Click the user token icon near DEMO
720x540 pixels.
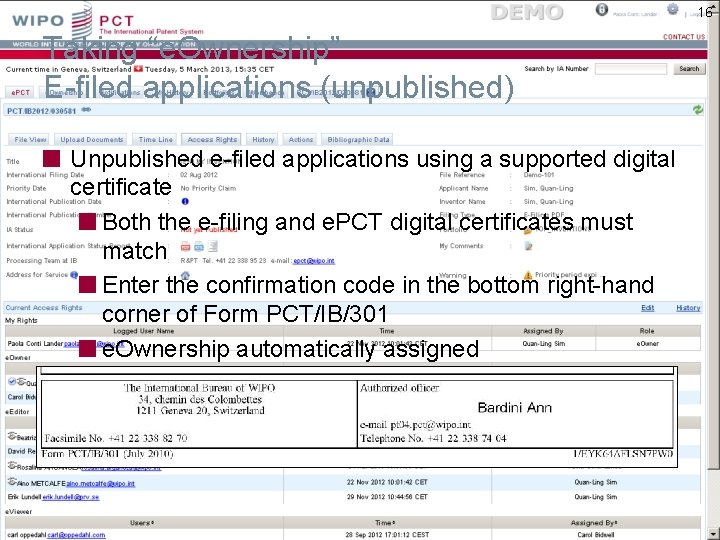[602, 9]
